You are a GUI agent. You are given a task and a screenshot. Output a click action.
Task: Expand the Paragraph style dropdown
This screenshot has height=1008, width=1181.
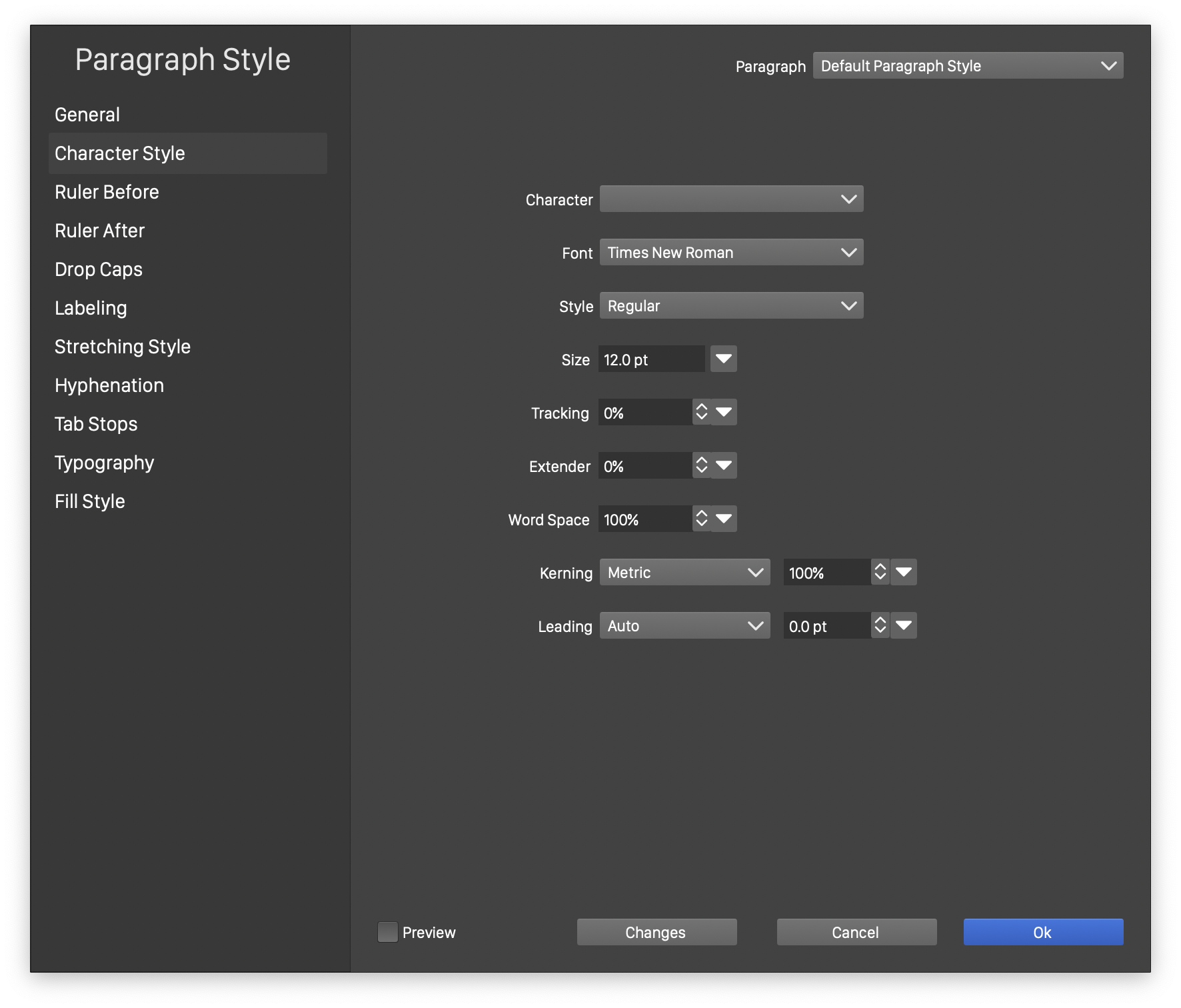968,66
